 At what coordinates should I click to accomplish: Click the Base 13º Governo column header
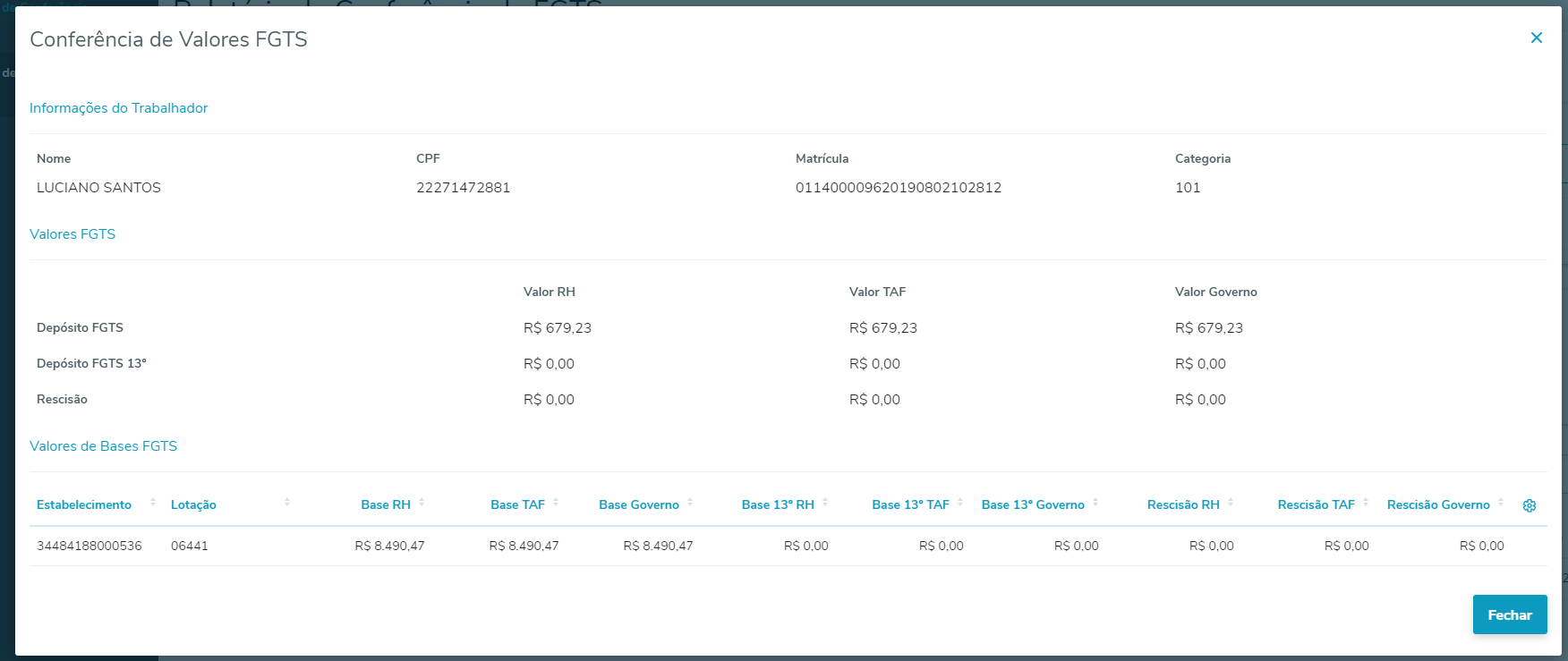(1033, 504)
